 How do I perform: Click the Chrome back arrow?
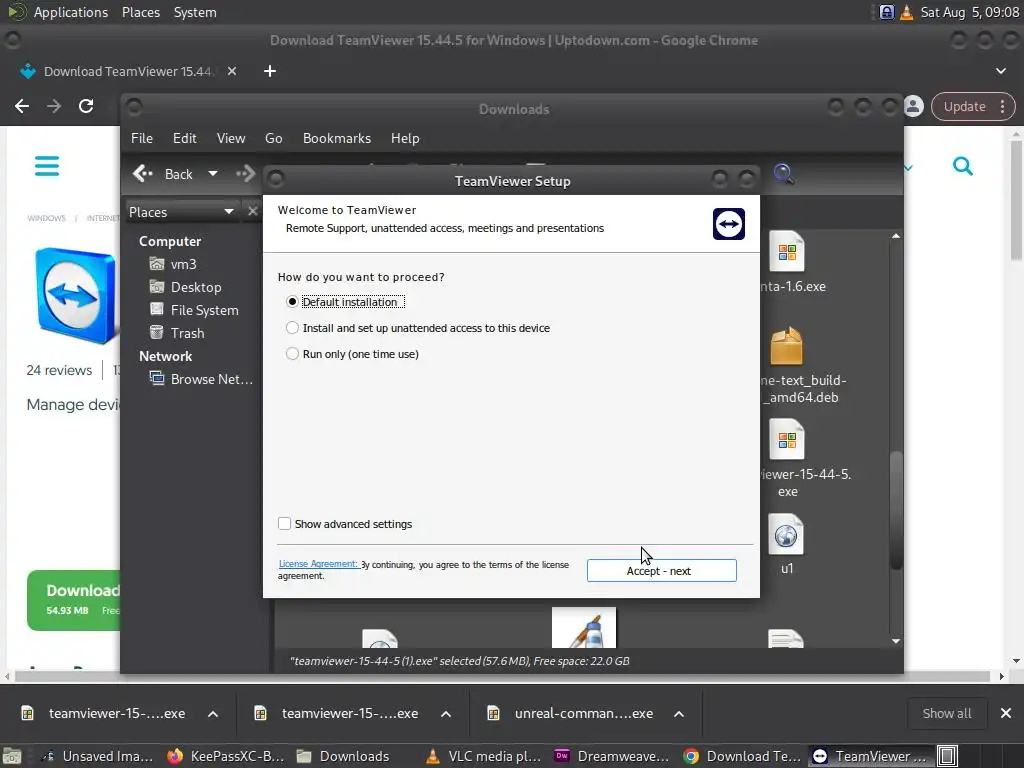(x=22, y=106)
